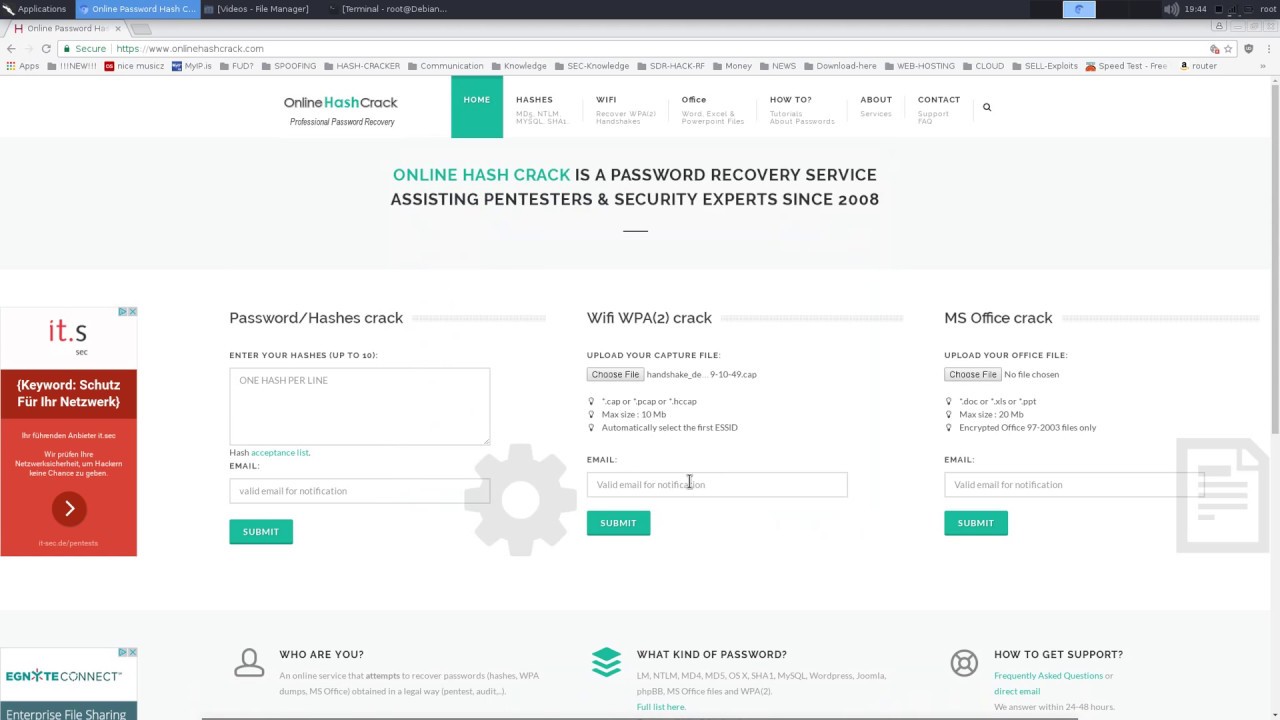This screenshot has width=1280, height=720.
Task: Expand the Knowledge bookmark folder
Action: (x=518, y=66)
